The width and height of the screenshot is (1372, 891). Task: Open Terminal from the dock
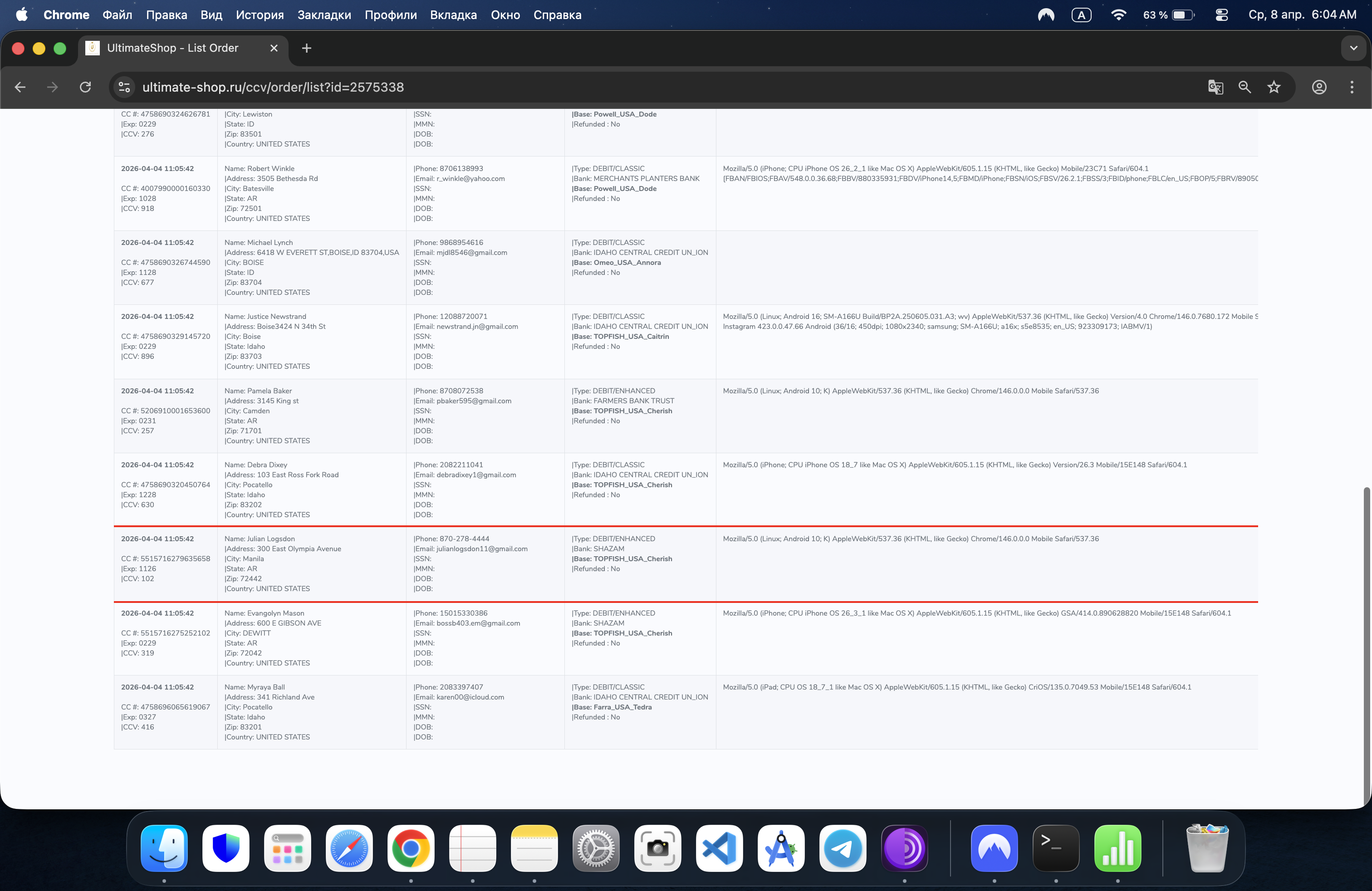click(x=1055, y=848)
